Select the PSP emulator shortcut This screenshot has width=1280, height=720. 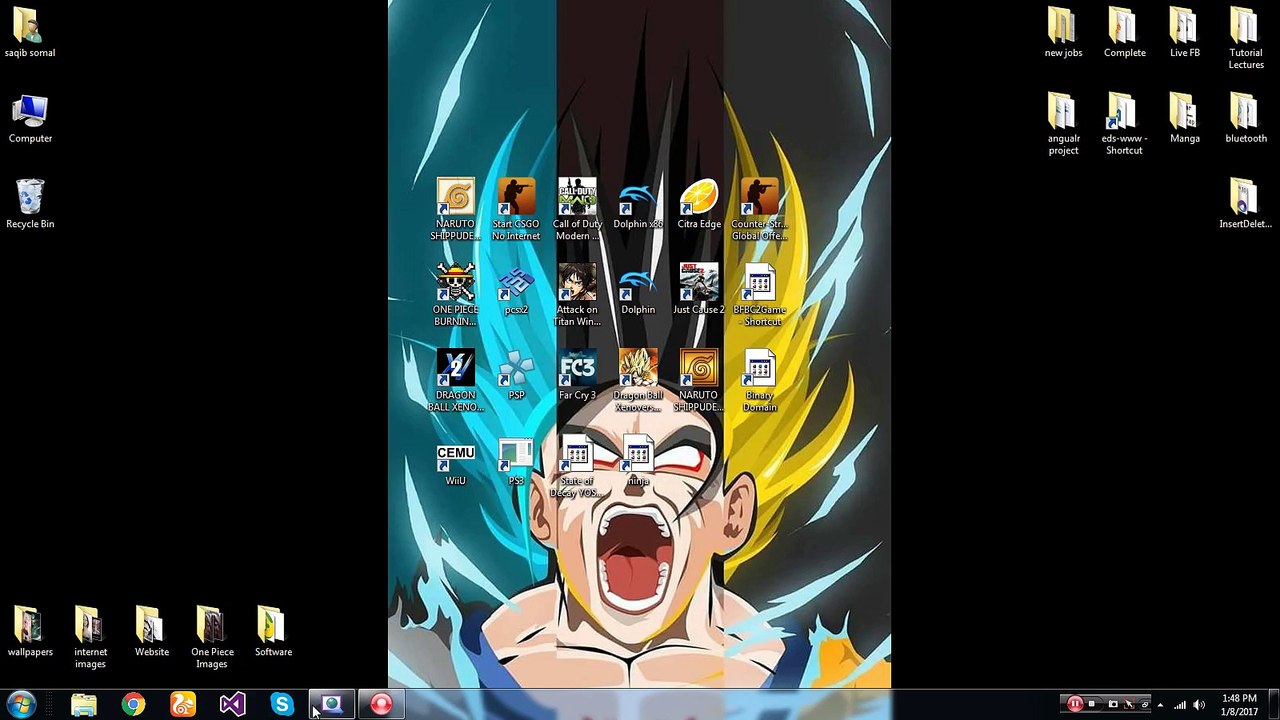[516, 376]
